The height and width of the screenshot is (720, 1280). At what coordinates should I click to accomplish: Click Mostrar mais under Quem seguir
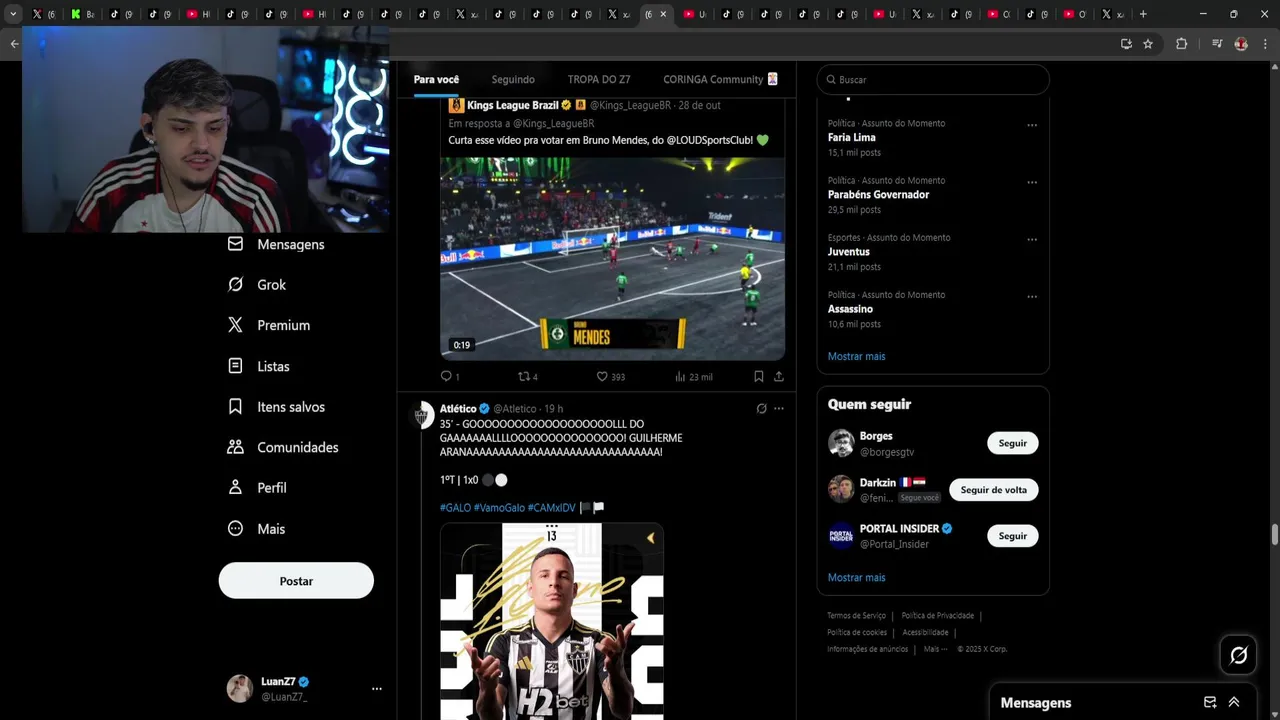click(856, 577)
